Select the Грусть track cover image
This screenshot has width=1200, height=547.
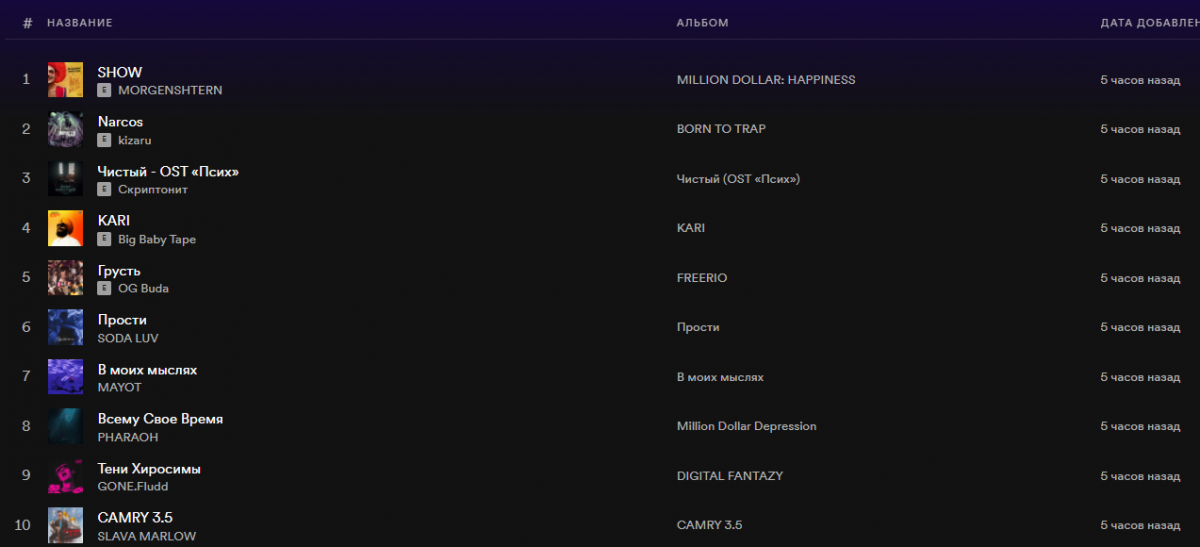pyautogui.click(x=65, y=278)
